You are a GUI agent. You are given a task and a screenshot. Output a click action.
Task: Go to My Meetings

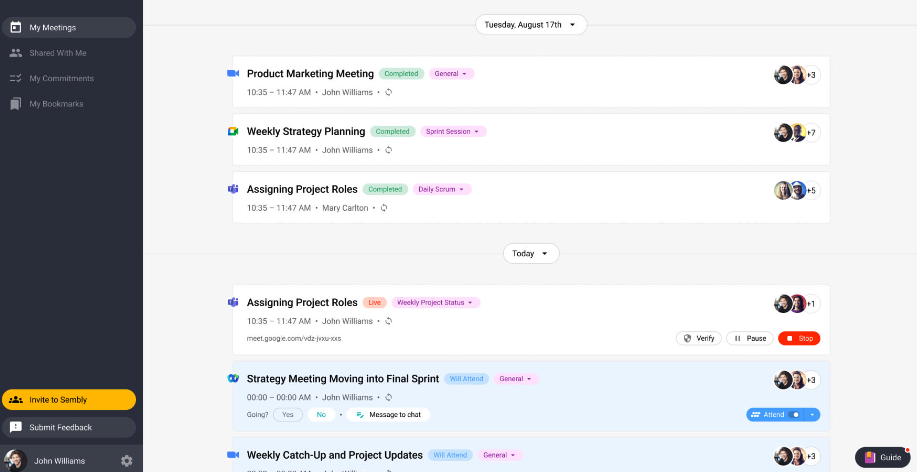click(69, 27)
